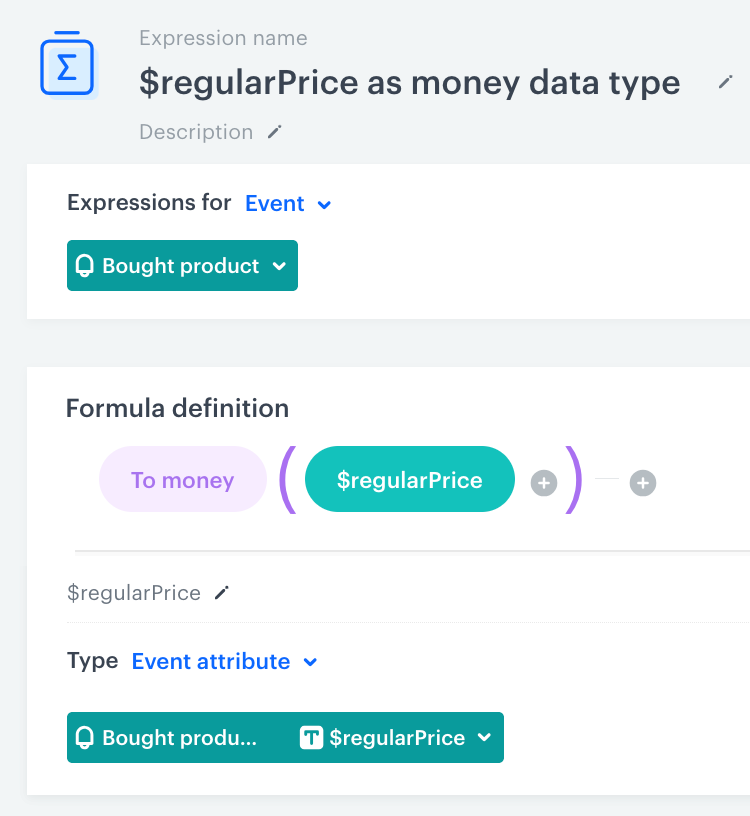This screenshot has width=750, height=816.
Task: Select the $regularPrice formula pill
Action: 409,479
